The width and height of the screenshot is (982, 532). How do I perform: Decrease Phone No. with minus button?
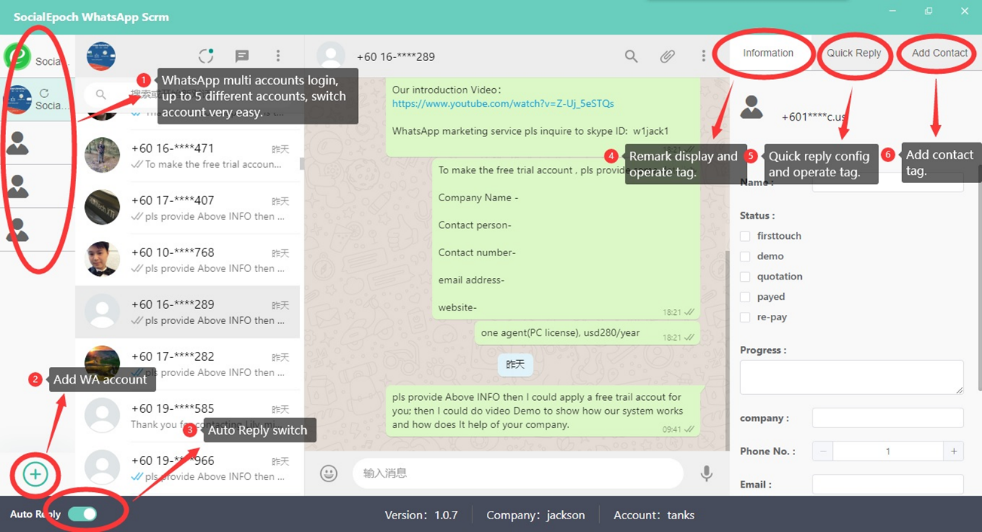822,451
